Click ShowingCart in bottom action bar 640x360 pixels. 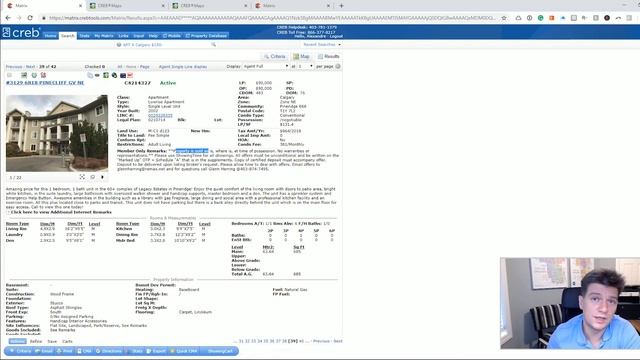pos(220,351)
